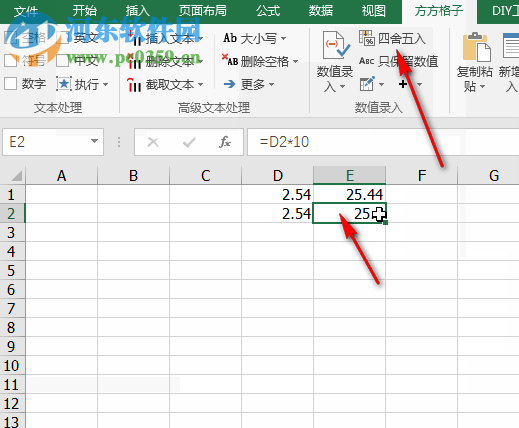This screenshot has height=428, width=519.
Task: Open the pencil form icon dropdown arrow
Action: [x=381, y=85]
